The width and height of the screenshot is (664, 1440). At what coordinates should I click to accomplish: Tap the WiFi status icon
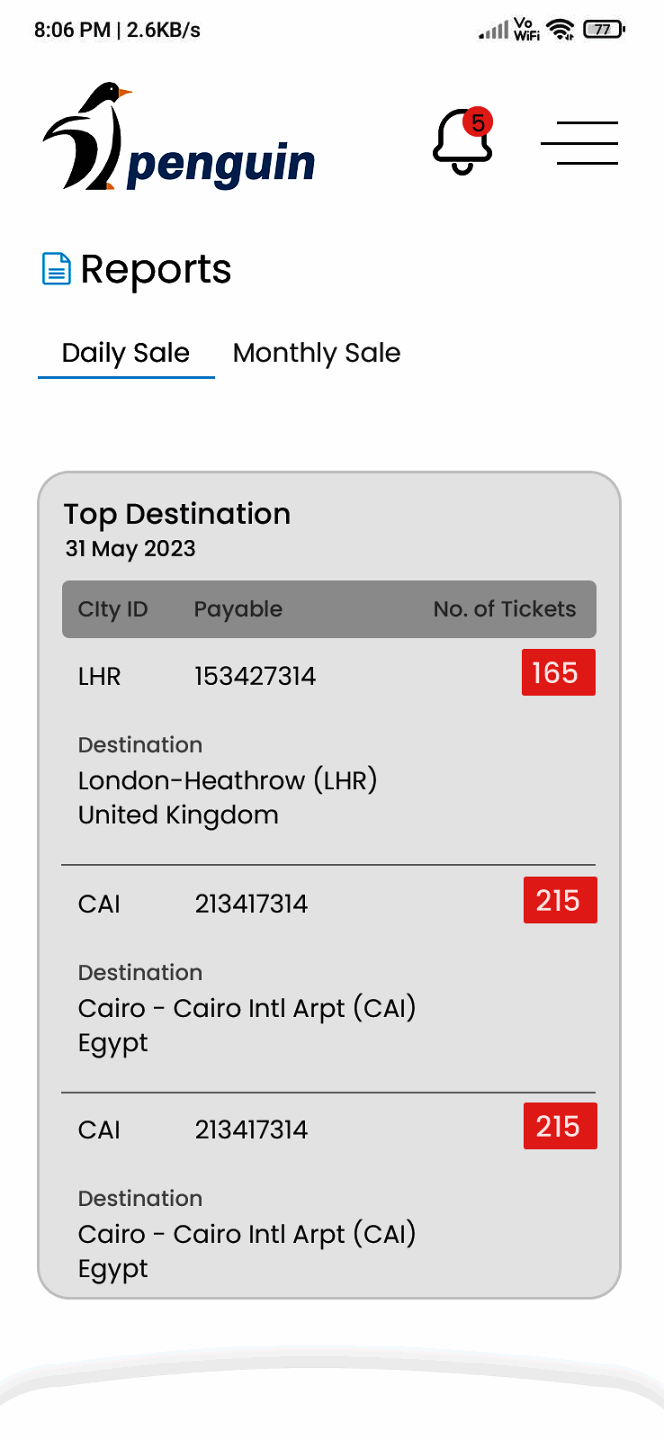pyautogui.click(x=561, y=30)
